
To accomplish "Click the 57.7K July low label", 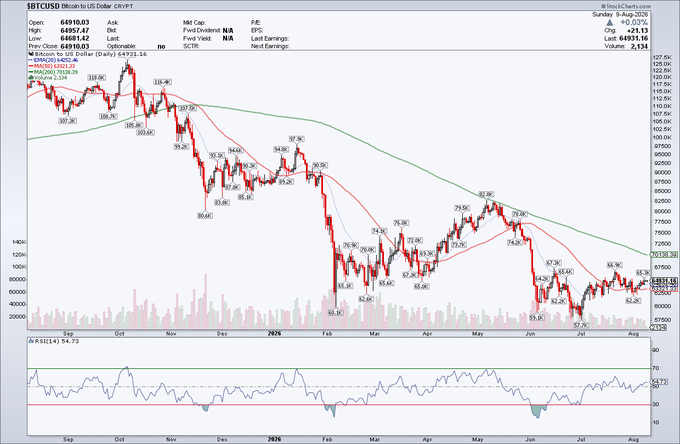I will tap(581, 325).
